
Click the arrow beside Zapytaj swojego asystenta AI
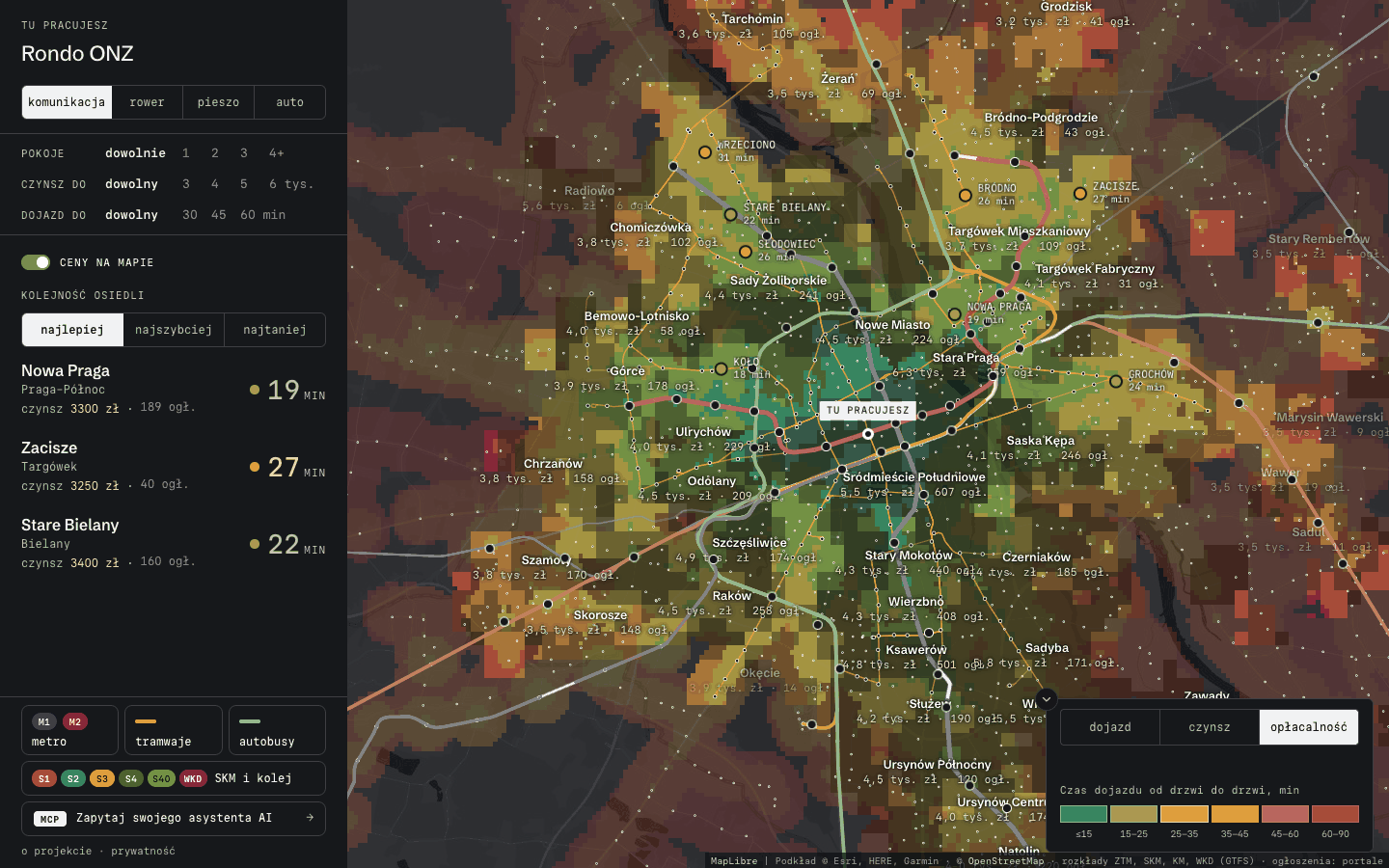310,818
